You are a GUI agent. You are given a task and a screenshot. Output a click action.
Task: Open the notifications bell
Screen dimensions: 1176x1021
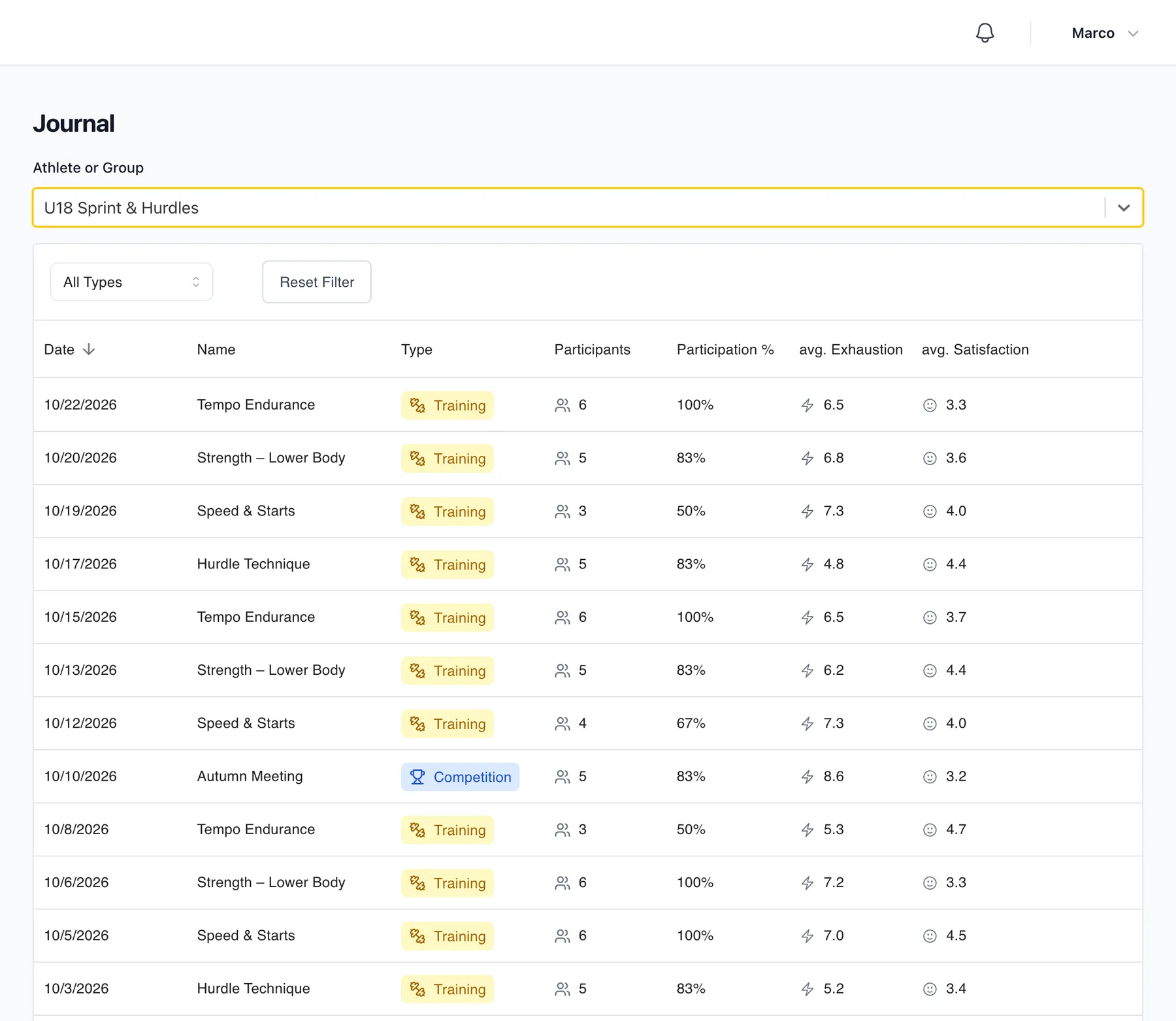(985, 33)
